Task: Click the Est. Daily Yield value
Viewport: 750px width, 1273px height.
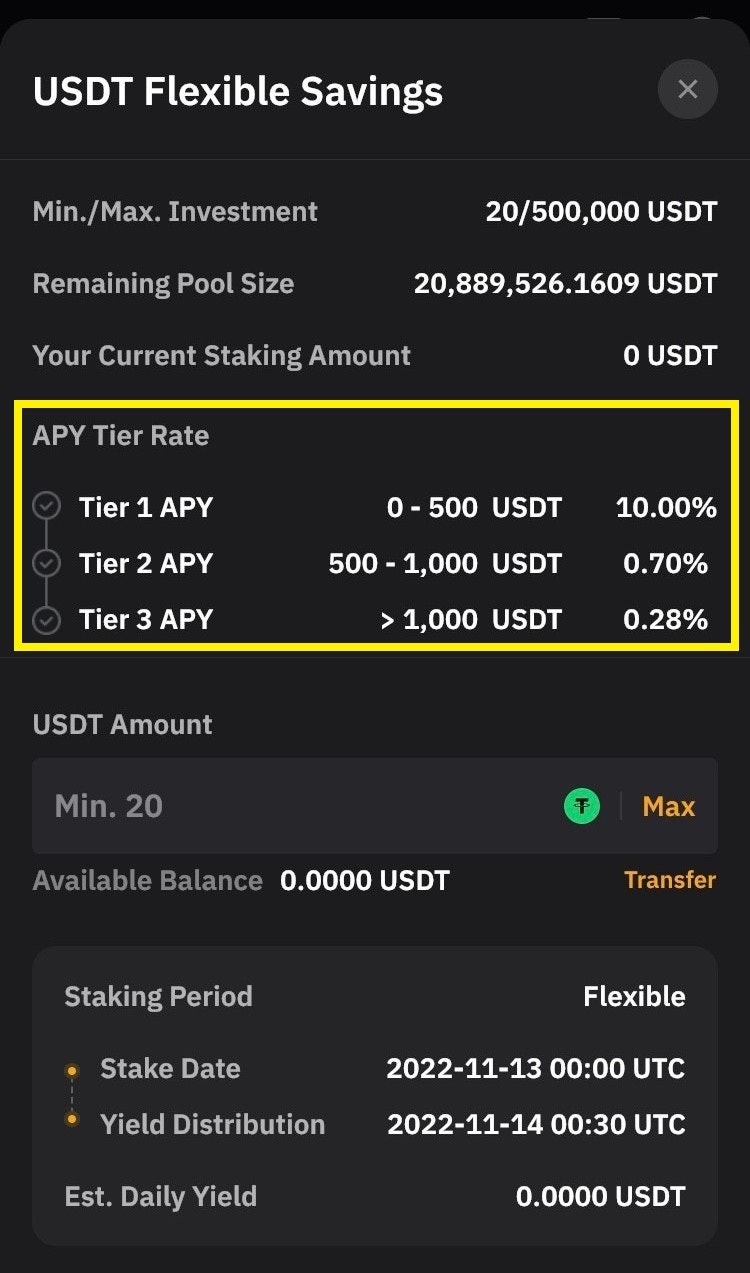Action: pyautogui.click(x=600, y=1196)
